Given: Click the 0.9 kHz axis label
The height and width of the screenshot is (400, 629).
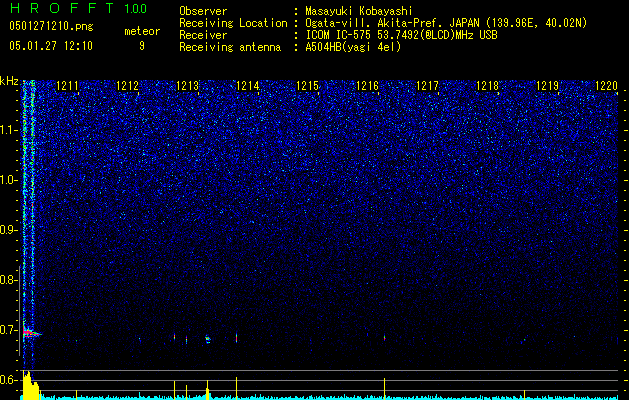Looking at the screenshot, I should click(9, 230).
